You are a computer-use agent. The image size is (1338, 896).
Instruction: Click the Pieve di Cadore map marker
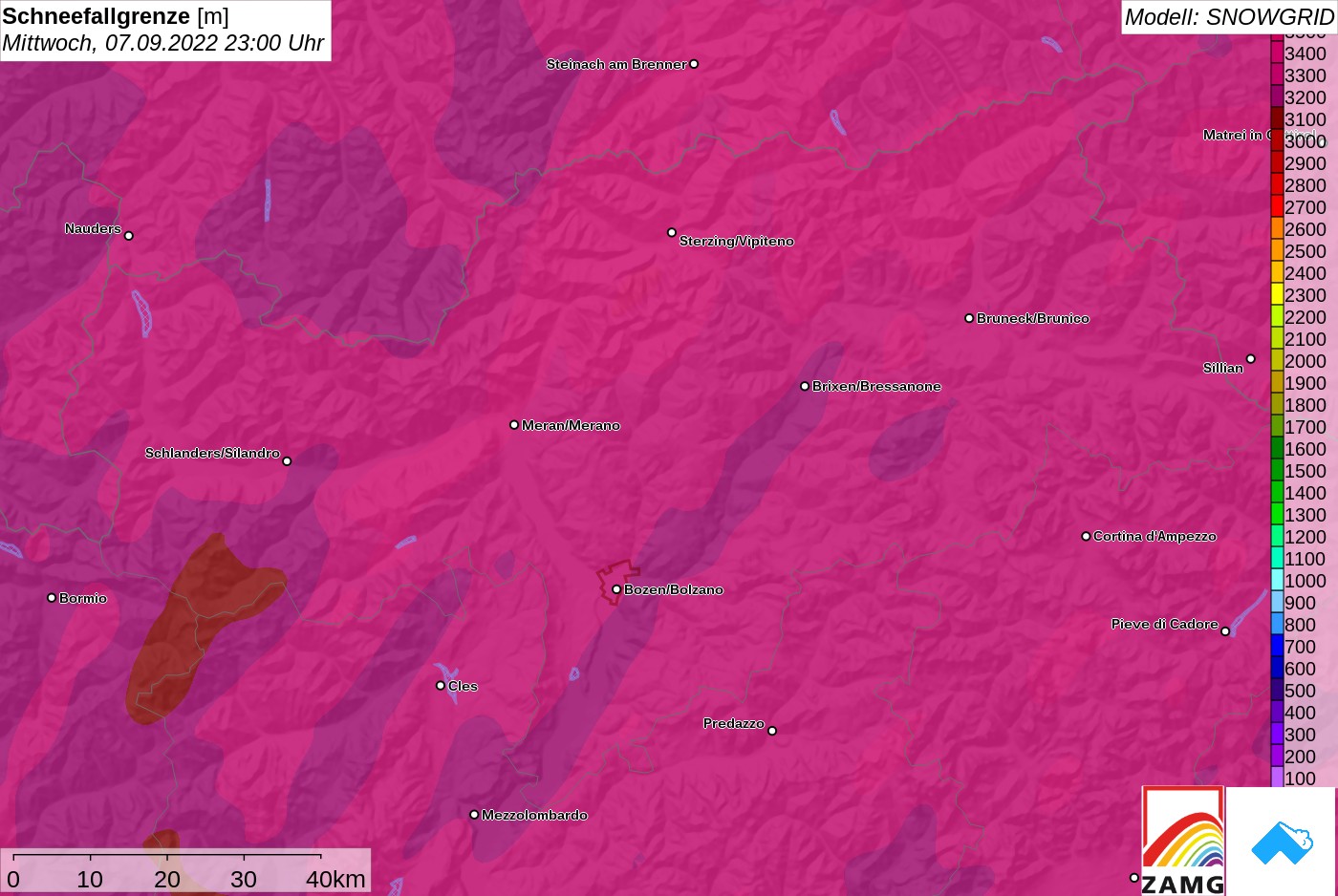tap(1225, 631)
